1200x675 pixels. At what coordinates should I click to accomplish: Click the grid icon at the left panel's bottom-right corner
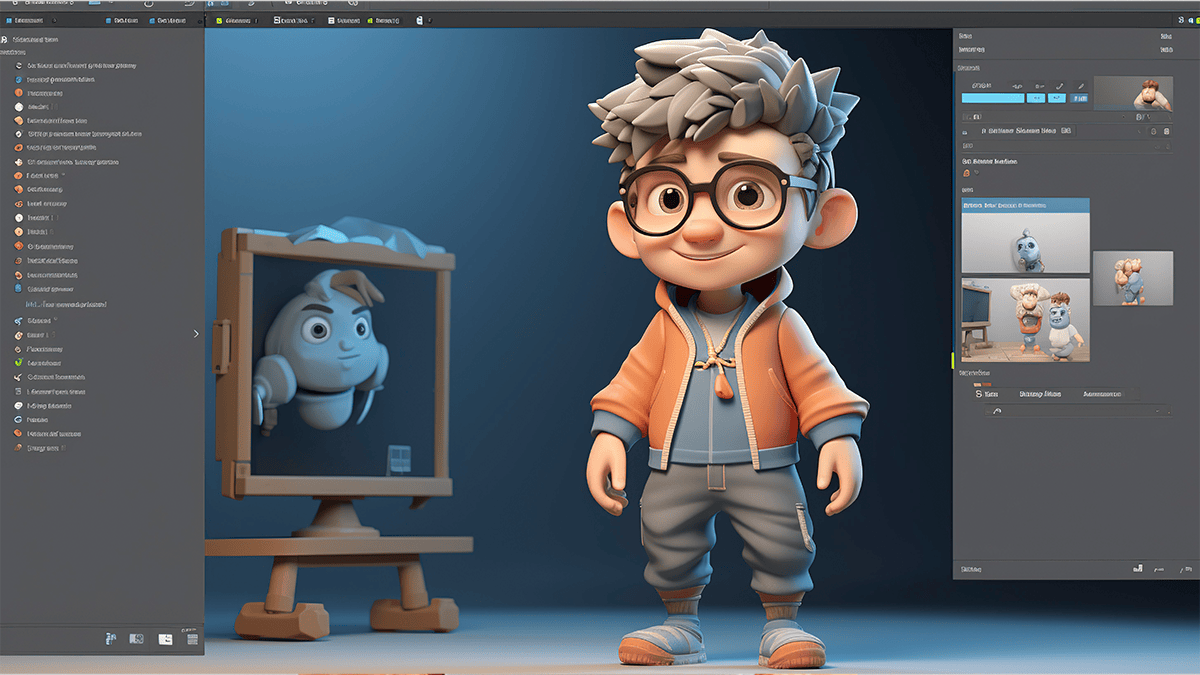pos(192,638)
